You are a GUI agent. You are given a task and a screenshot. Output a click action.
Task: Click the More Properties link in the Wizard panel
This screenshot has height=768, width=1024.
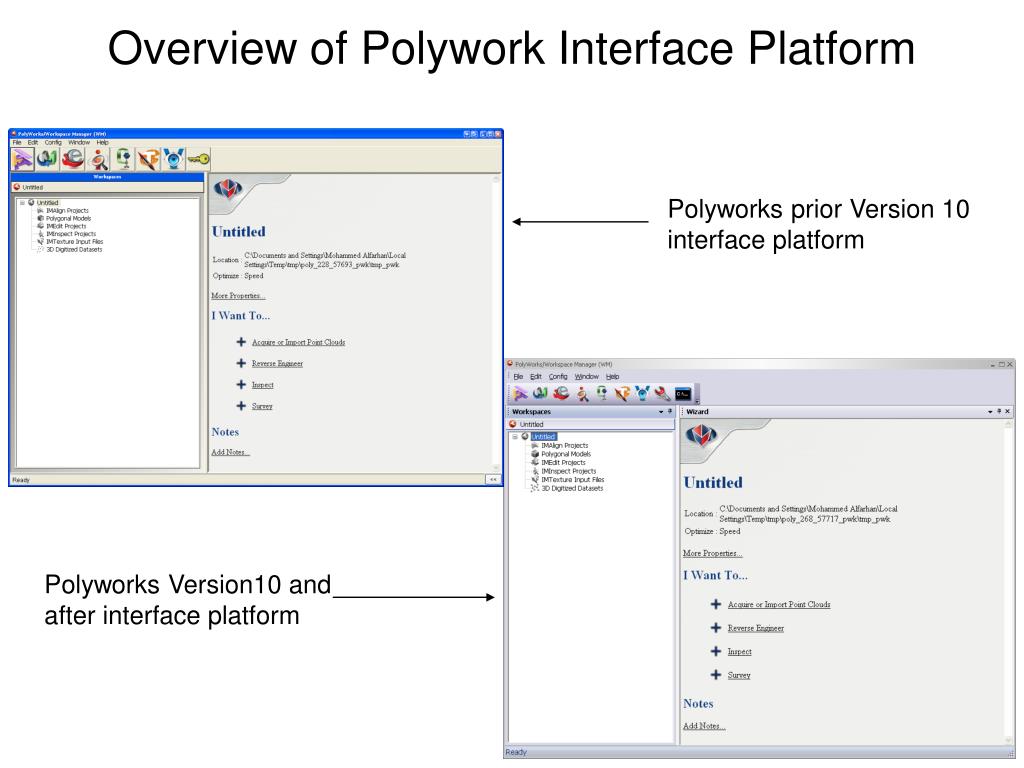click(712, 553)
